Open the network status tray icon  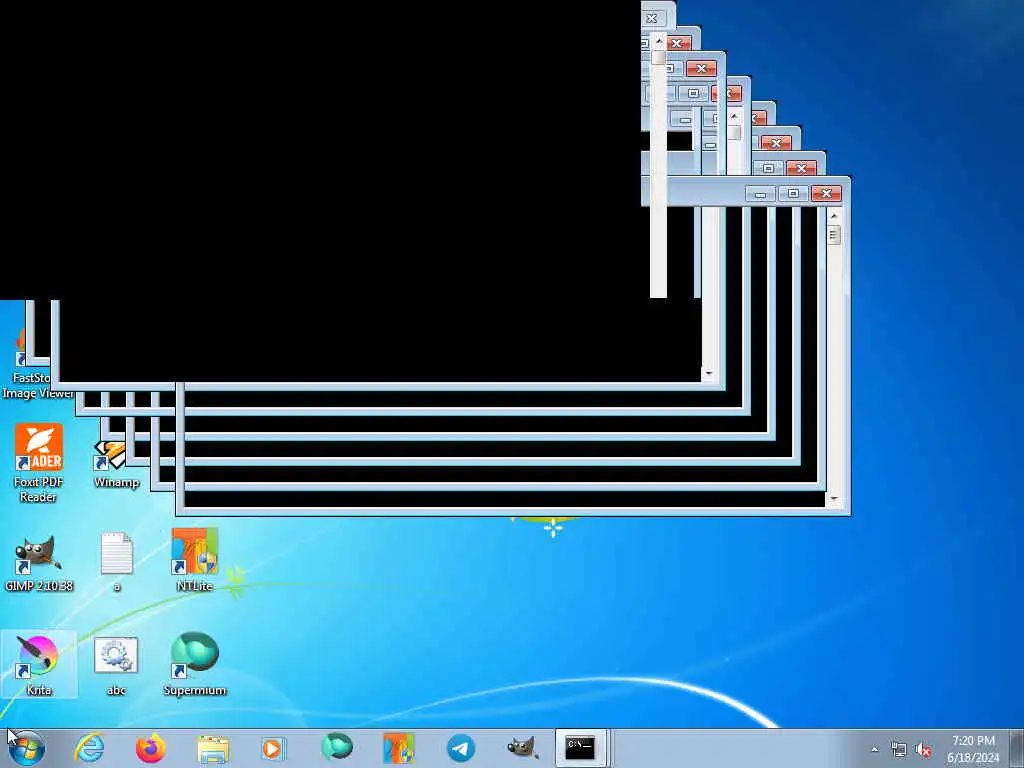(x=899, y=750)
